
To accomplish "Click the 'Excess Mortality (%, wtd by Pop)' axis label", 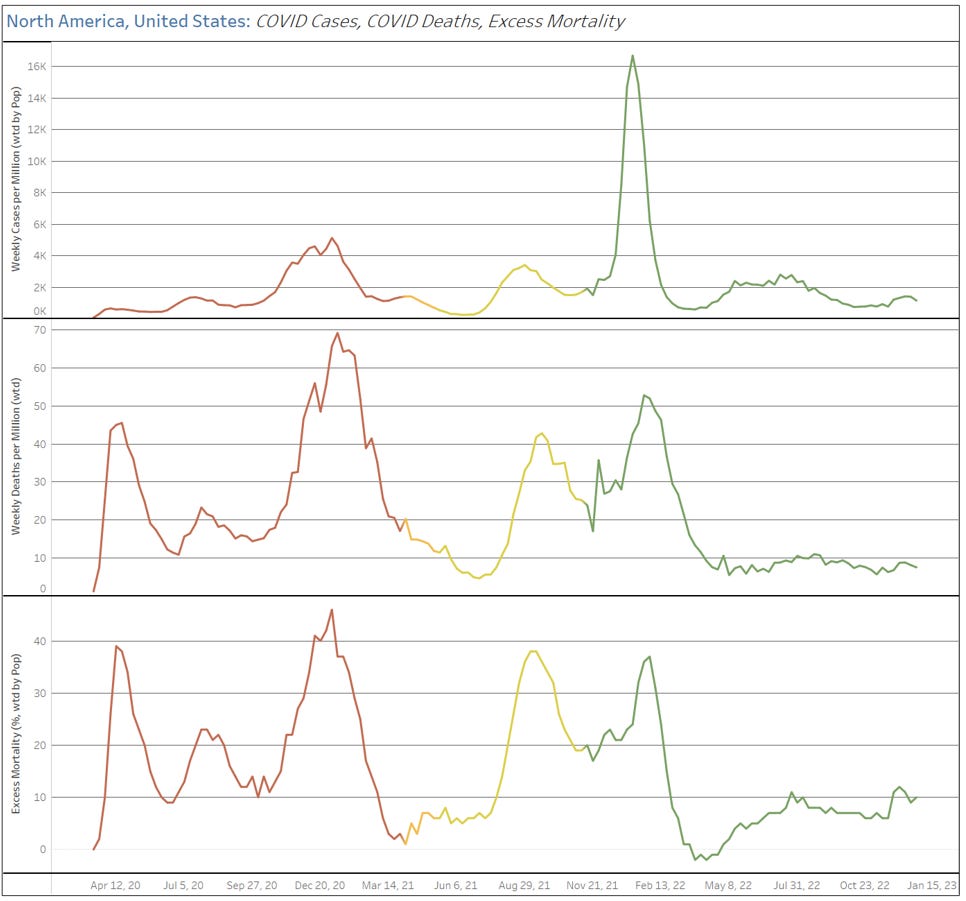I will click(16, 733).
